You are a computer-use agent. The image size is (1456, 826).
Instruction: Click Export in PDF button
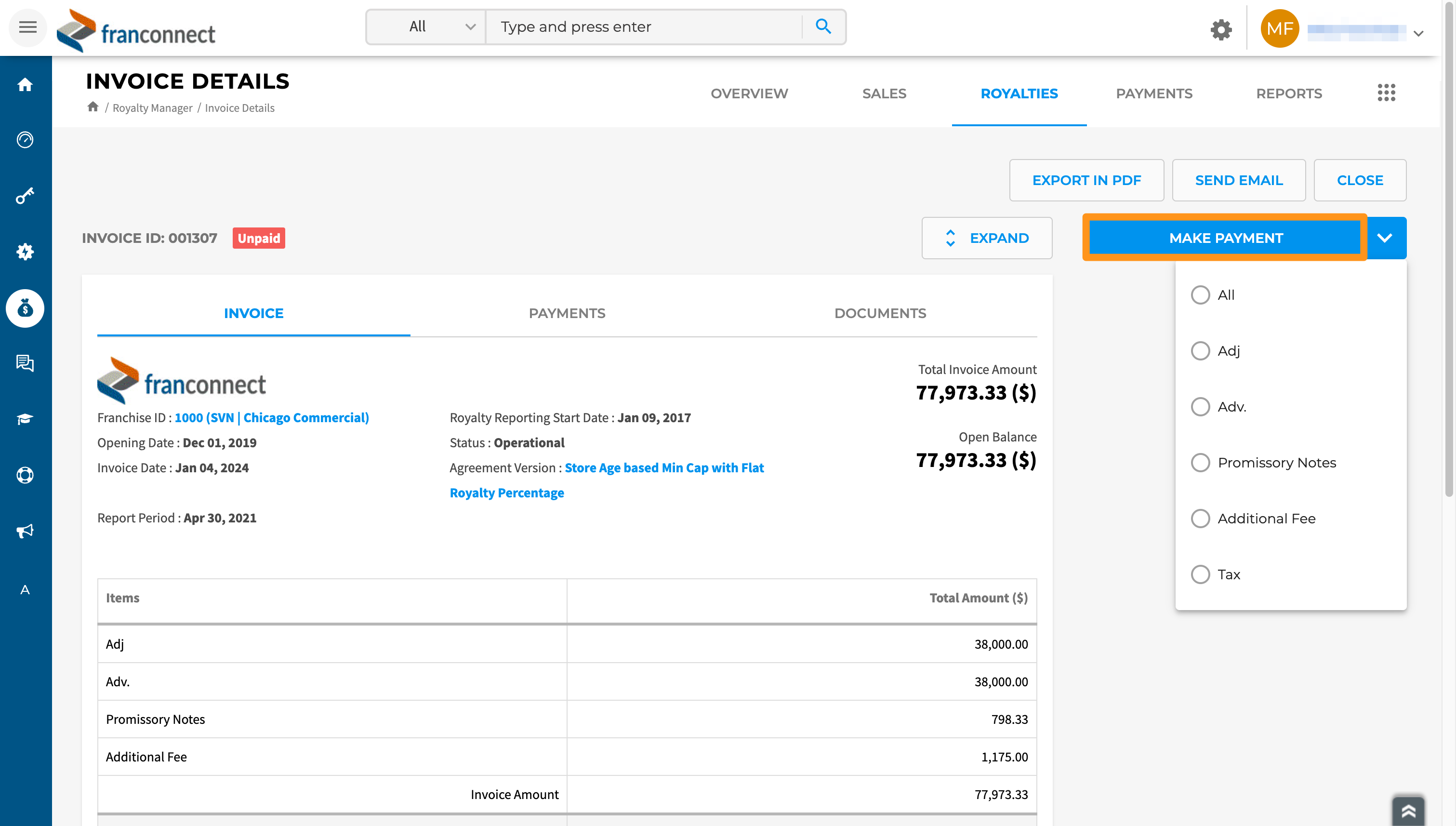1086,180
